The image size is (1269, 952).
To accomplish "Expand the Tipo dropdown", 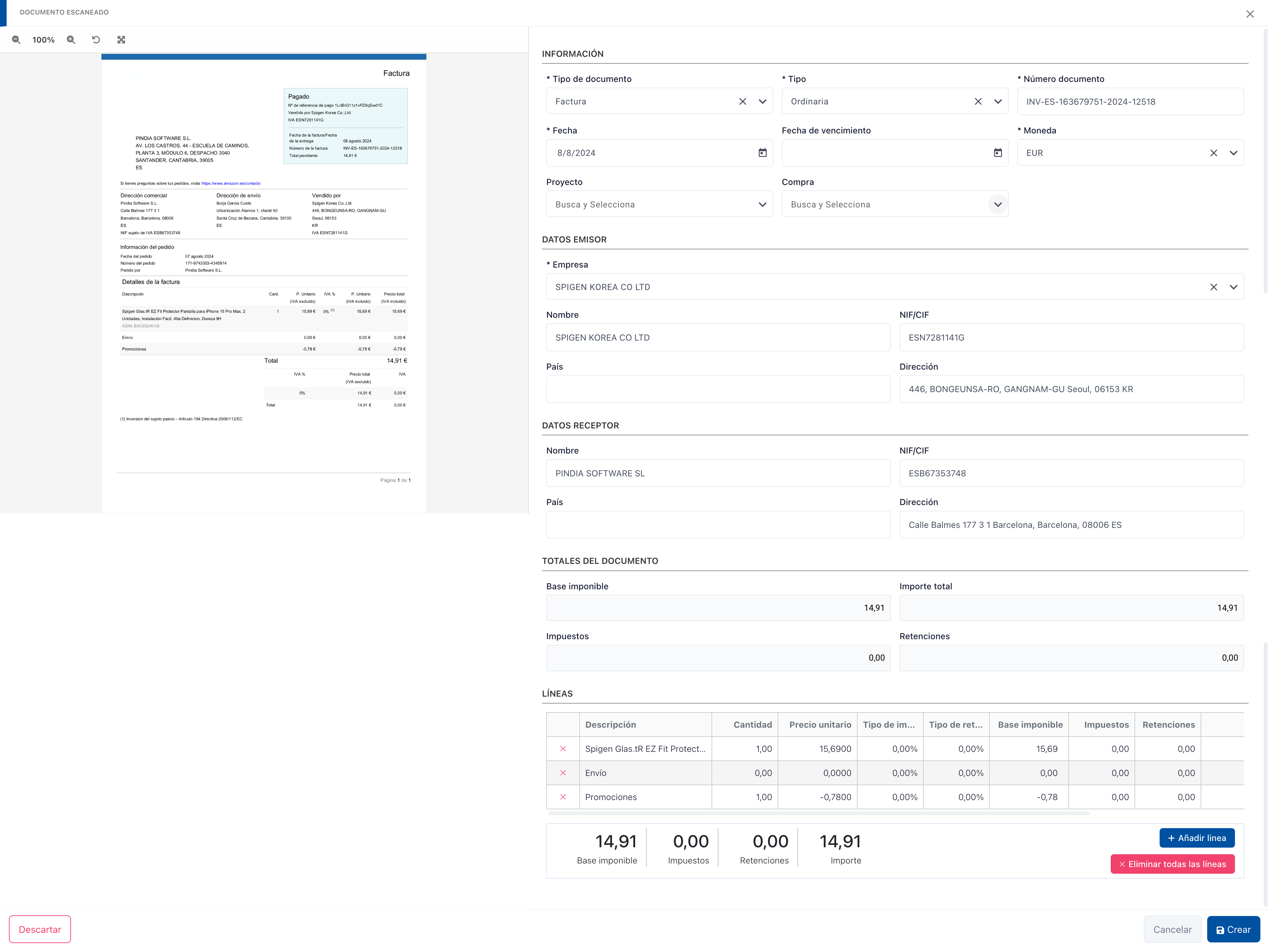I will pos(998,101).
